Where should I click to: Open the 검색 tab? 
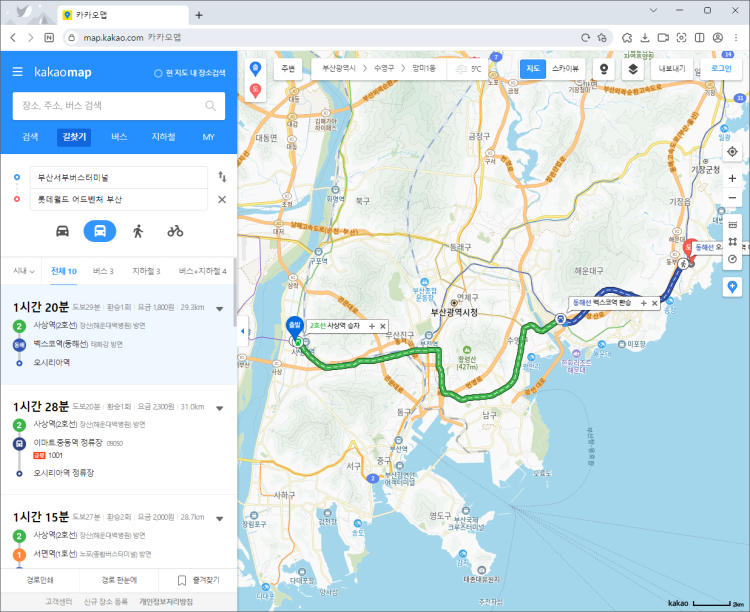tap(30, 137)
